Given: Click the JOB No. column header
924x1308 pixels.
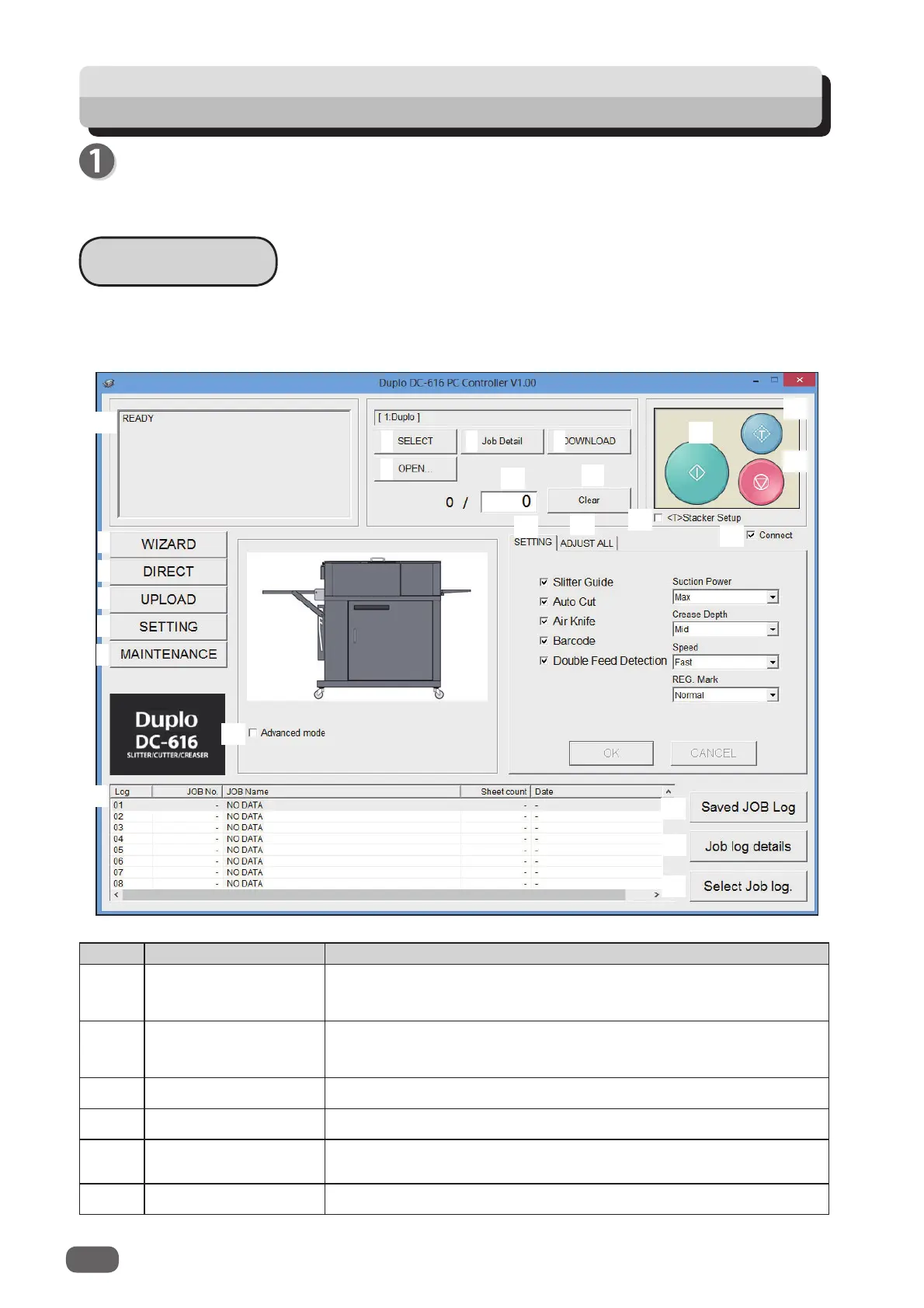Looking at the screenshot, I should click(187, 791).
